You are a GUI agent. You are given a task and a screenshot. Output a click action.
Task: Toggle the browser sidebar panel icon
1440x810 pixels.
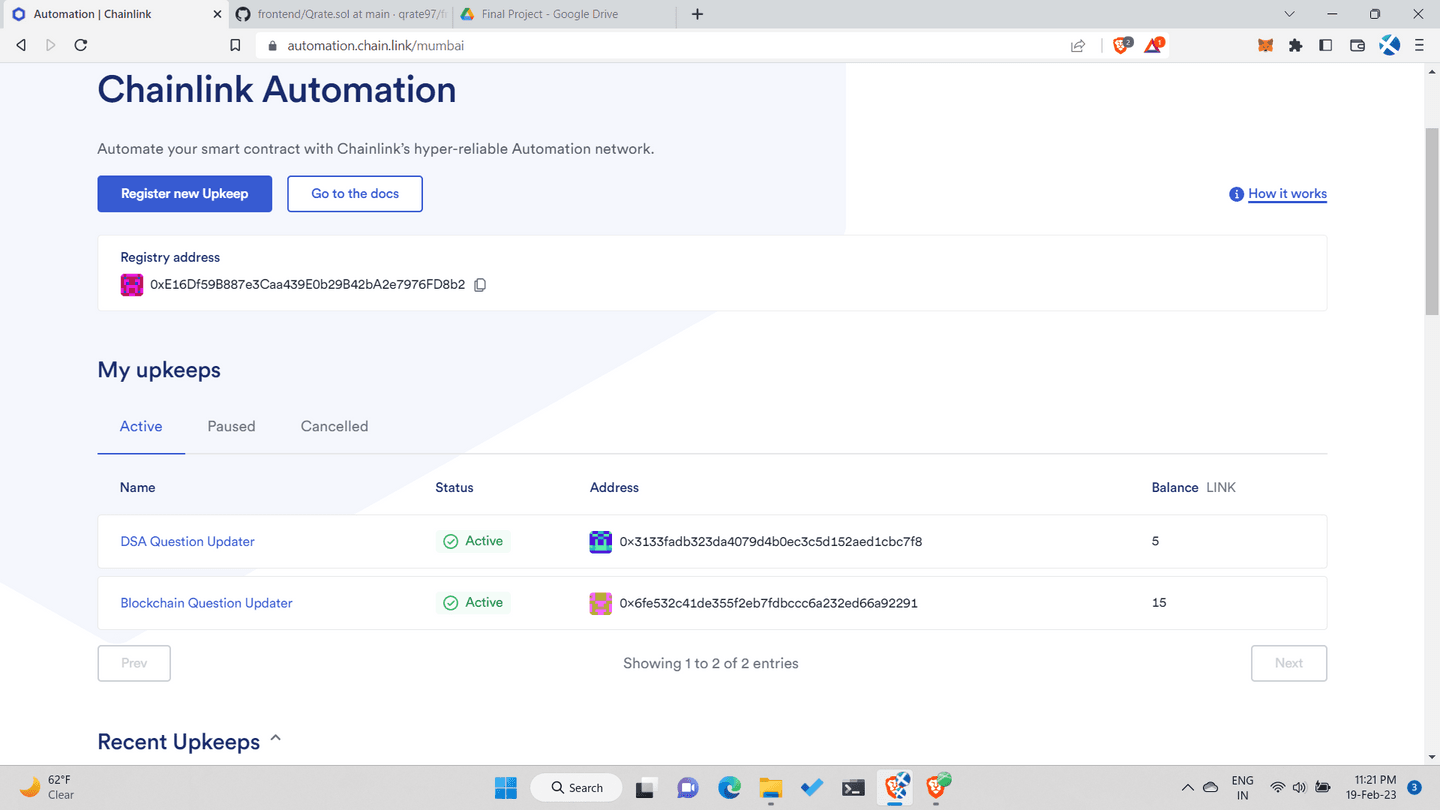(x=1326, y=45)
